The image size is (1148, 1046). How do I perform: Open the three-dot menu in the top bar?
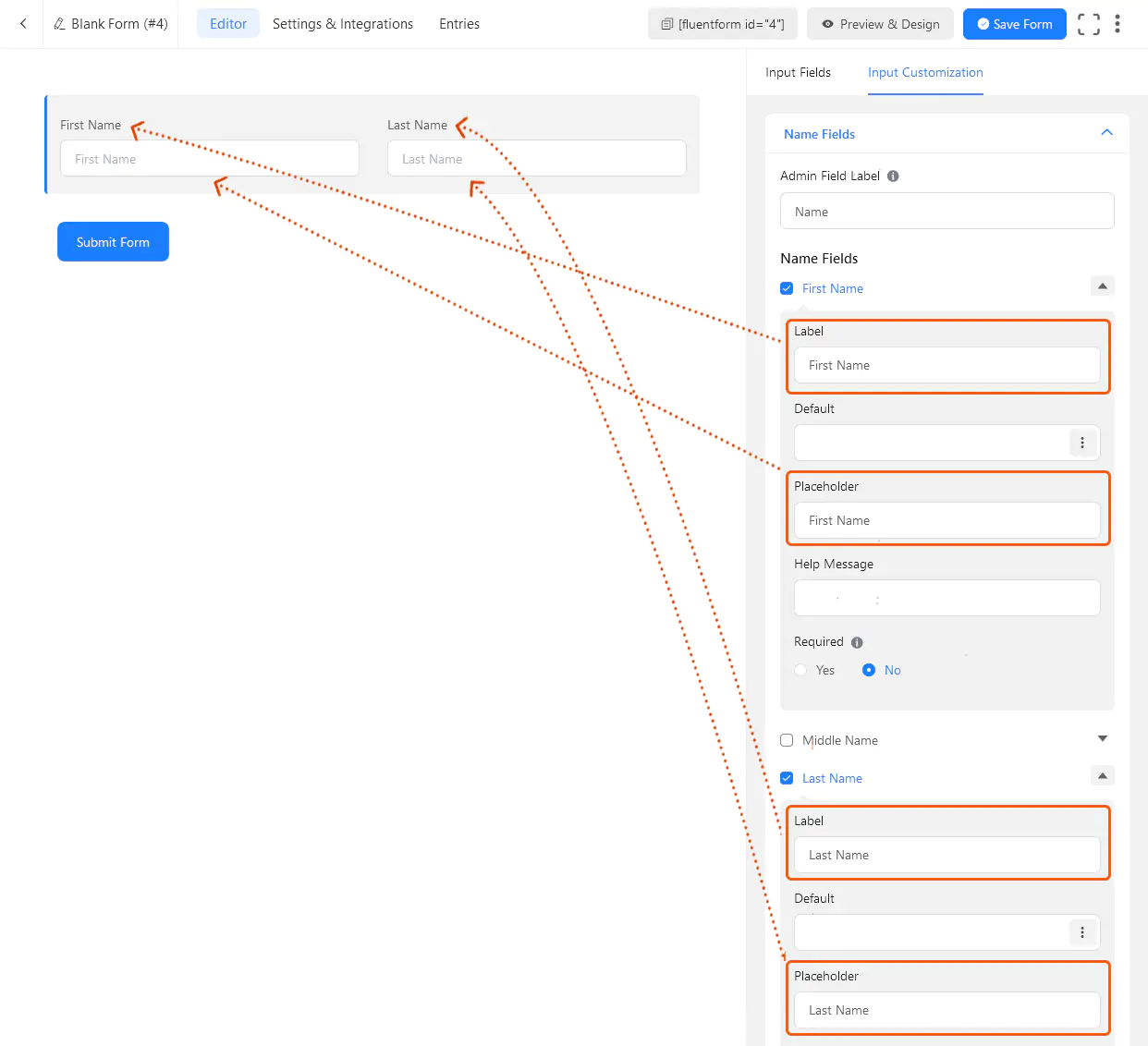click(x=1118, y=23)
